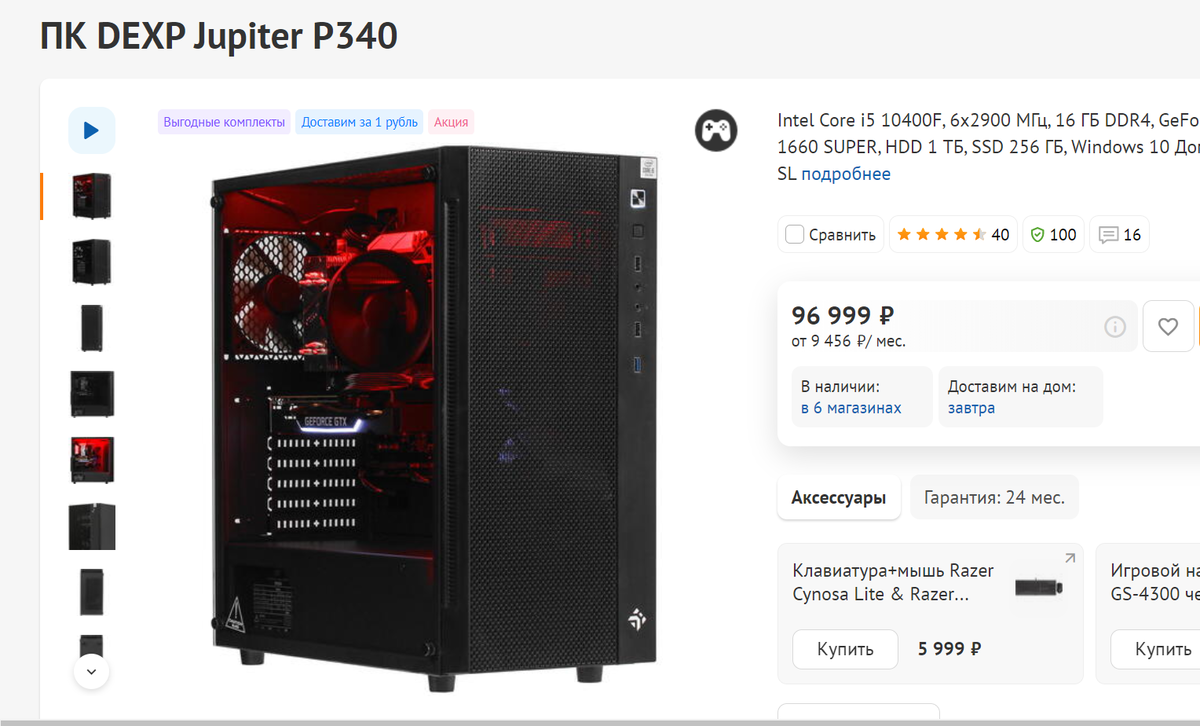Switch to Аксессуары tab
Viewport: 1200px width, 726px height.
pos(839,497)
